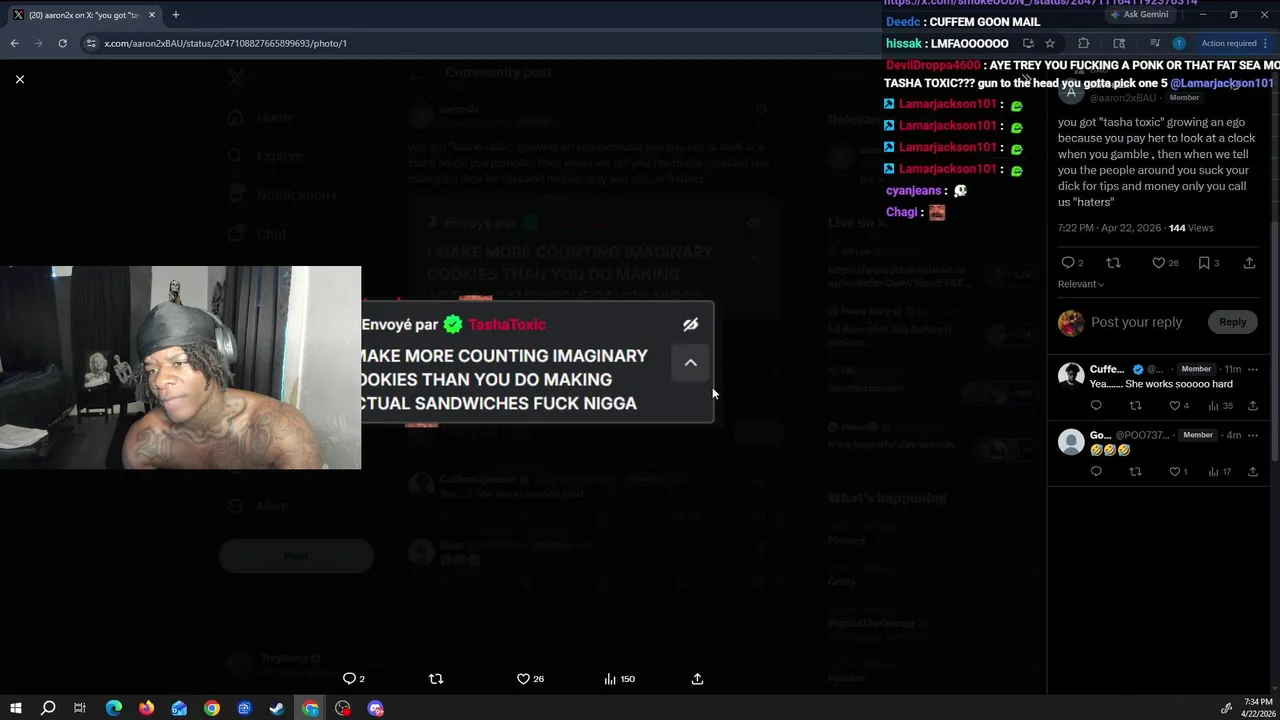Share the photo from the bottom bar
The width and height of the screenshot is (1280, 720).
(x=697, y=678)
